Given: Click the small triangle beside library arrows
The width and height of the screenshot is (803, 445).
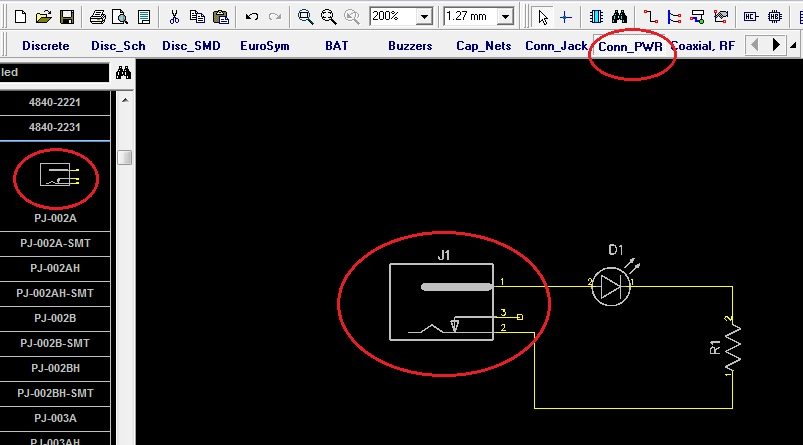Looking at the screenshot, I should [x=793, y=46].
